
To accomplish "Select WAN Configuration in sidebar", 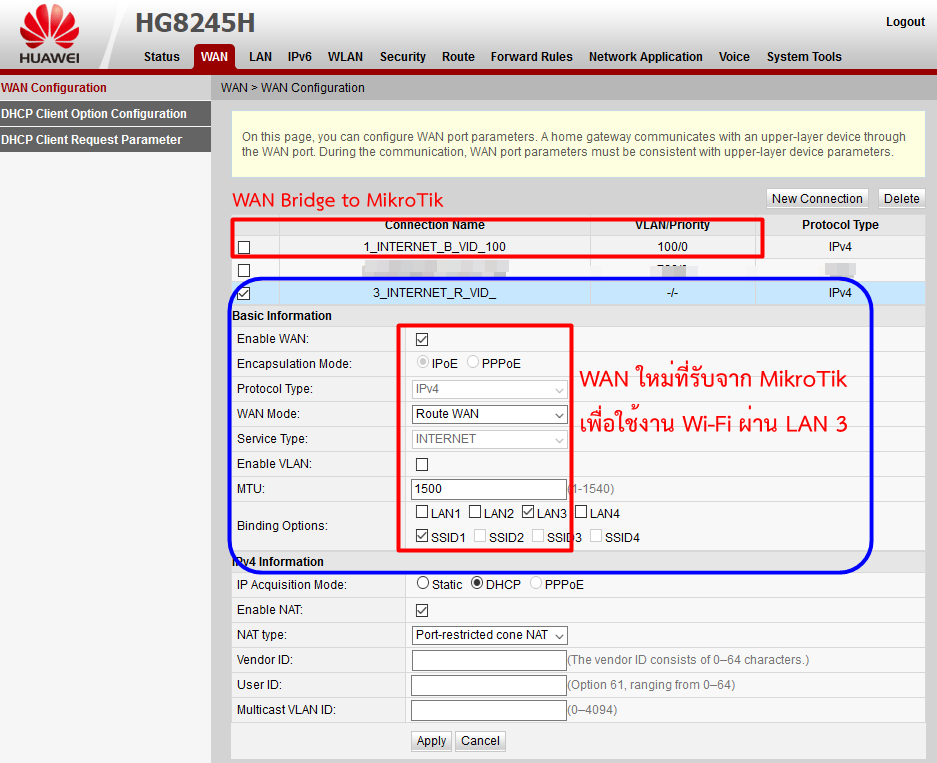I will (x=105, y=88).
